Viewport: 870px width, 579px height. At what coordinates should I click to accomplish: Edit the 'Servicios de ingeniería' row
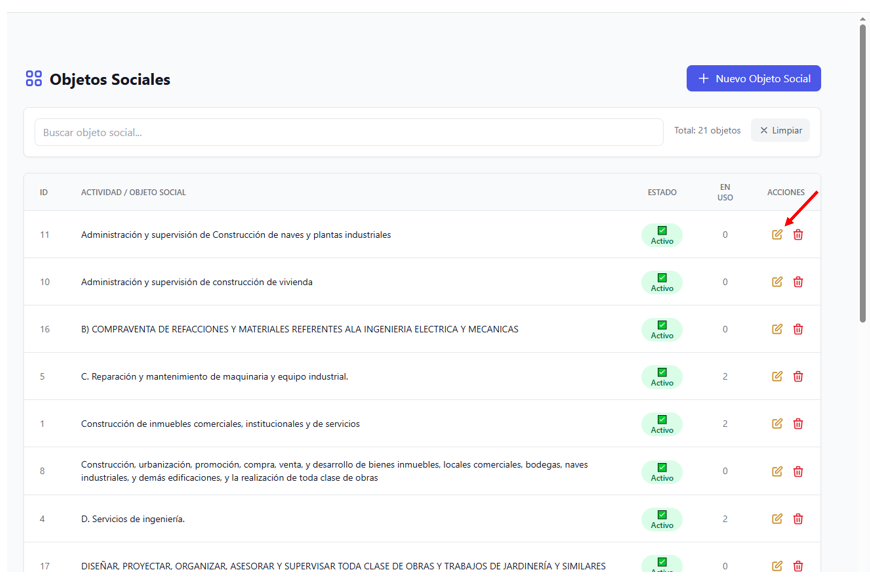tap(777, 519)
